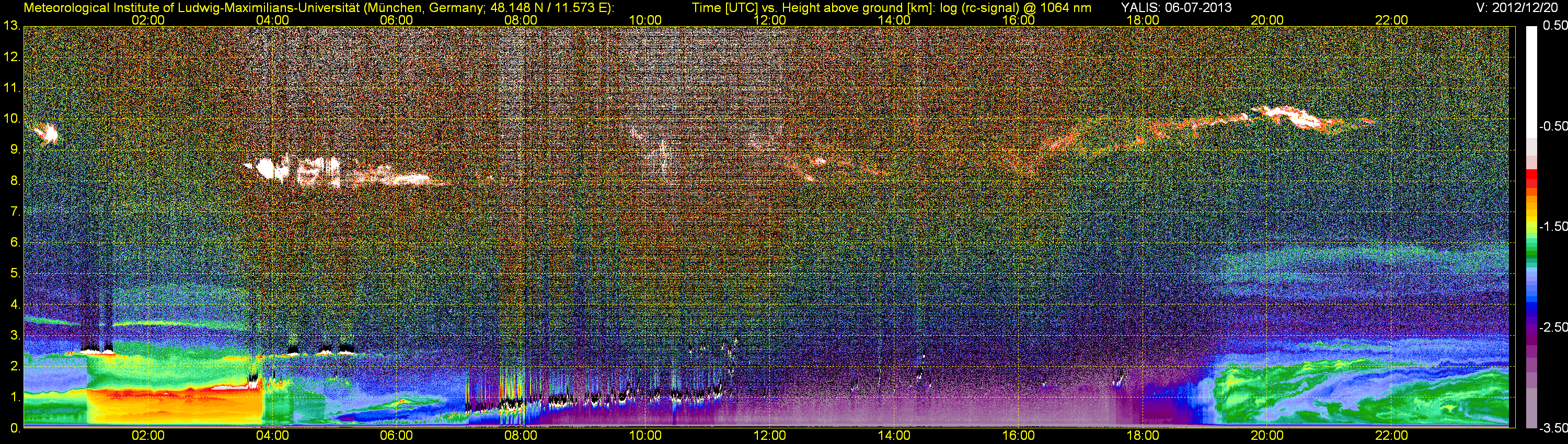Click the 0.50 value on the color scale
Image resolution: width=1568 pixels, height=444 pixels.
tap(1555, 26)
